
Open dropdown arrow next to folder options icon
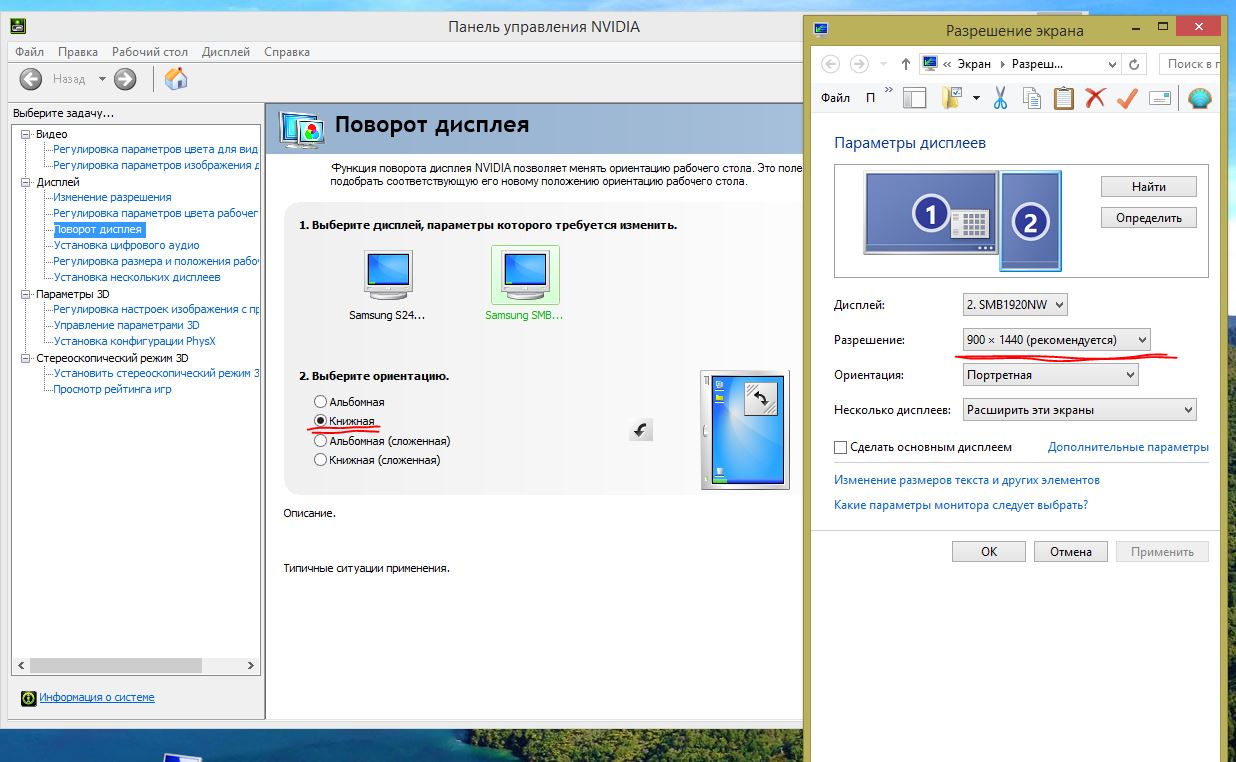coord(975,98)
